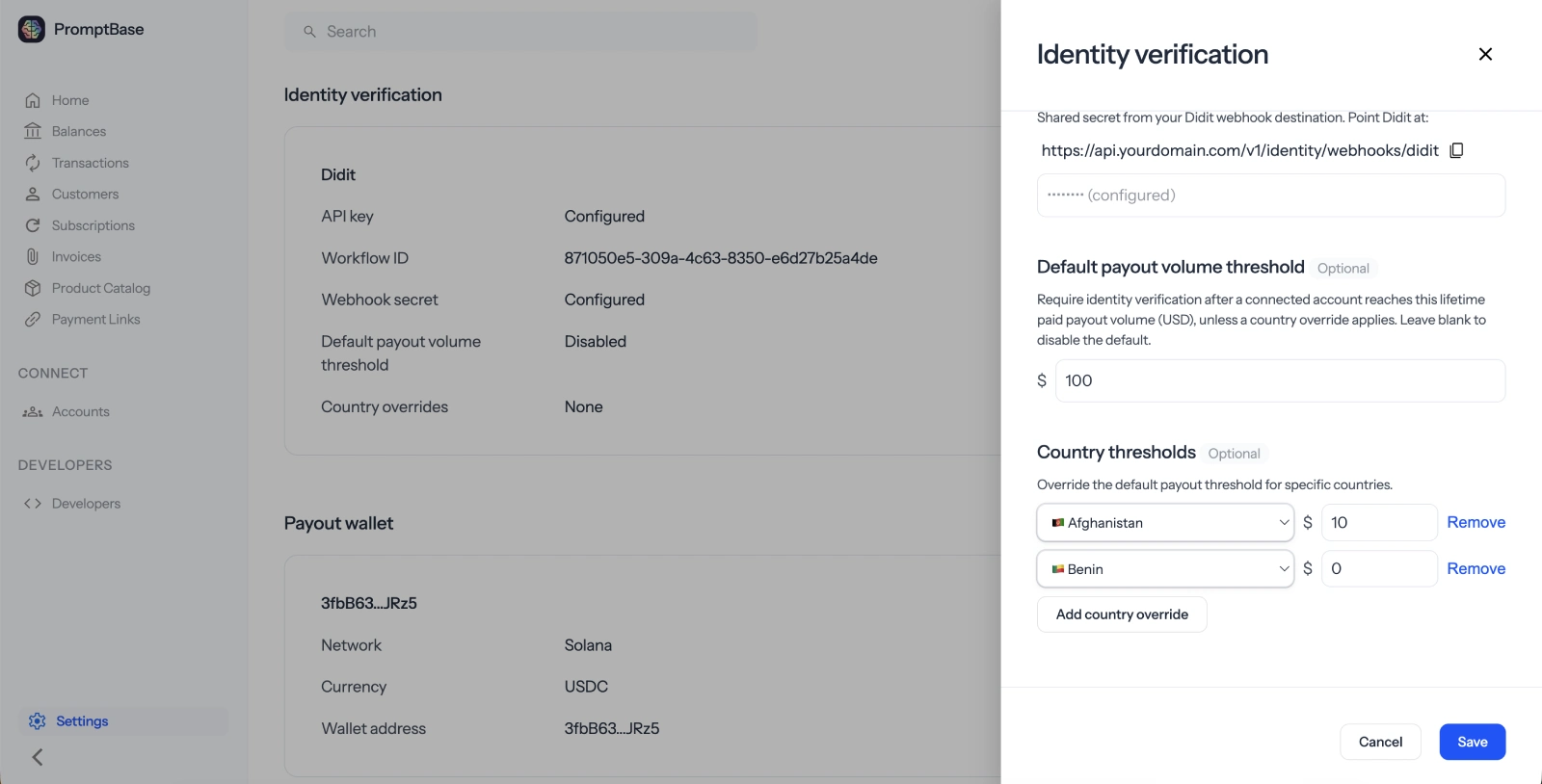The width and height of the screenshot is (1542, 784).
Task: Cancel the identity verification changes
Action: (x=1380, y=742)
